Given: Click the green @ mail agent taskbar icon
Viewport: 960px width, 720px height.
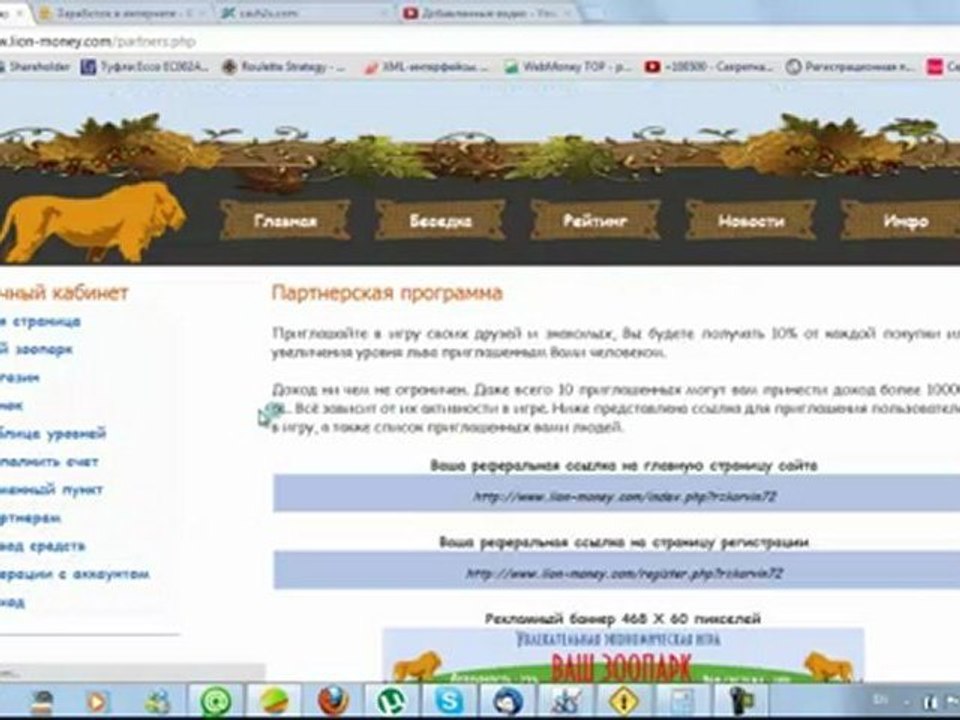Looking at the screenshot, I should coord(216,702).
